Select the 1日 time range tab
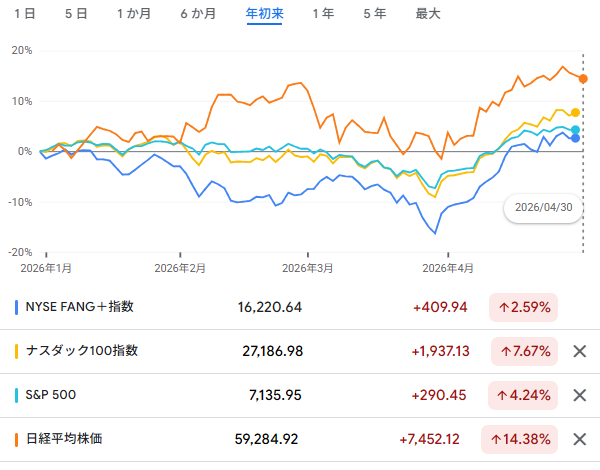The width and height of the screenshot is (600, 470). pyautogui.click(x=25, y=14)
